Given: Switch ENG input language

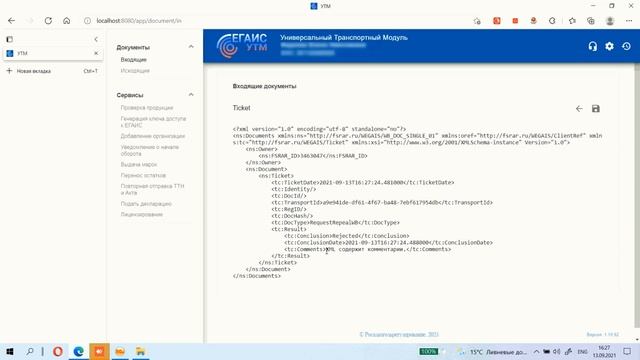Looking at the screenshot, I should (582, 352).
